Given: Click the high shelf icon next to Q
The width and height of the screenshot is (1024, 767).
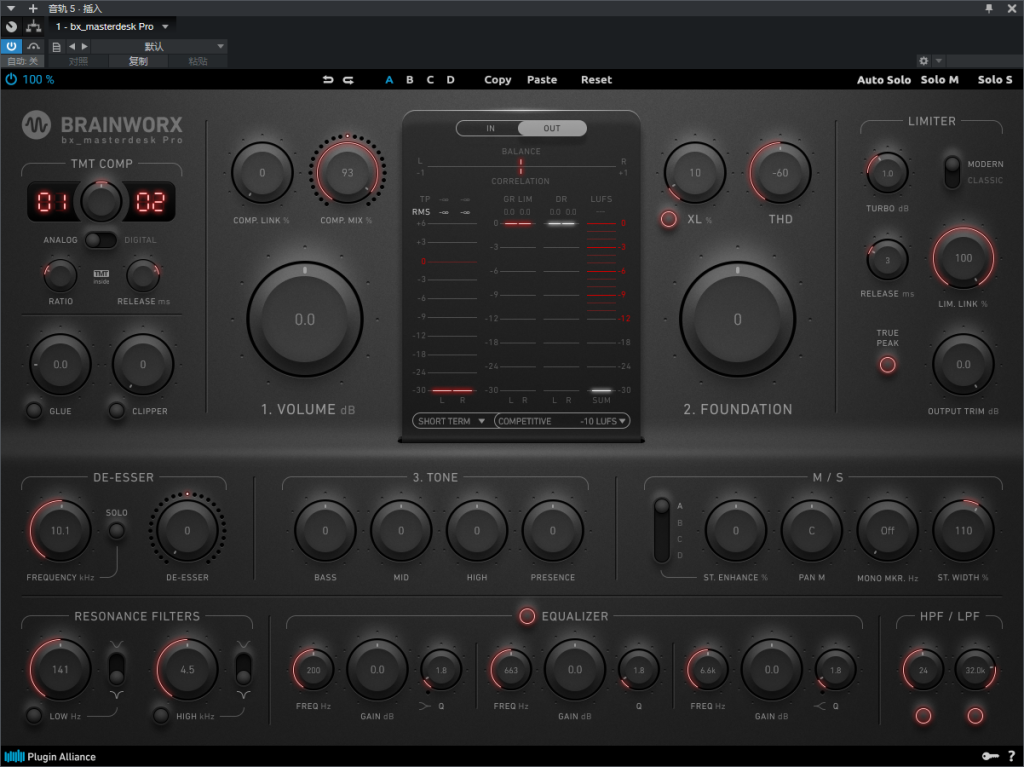Looking at the screenshot, I should pos(820,706).
